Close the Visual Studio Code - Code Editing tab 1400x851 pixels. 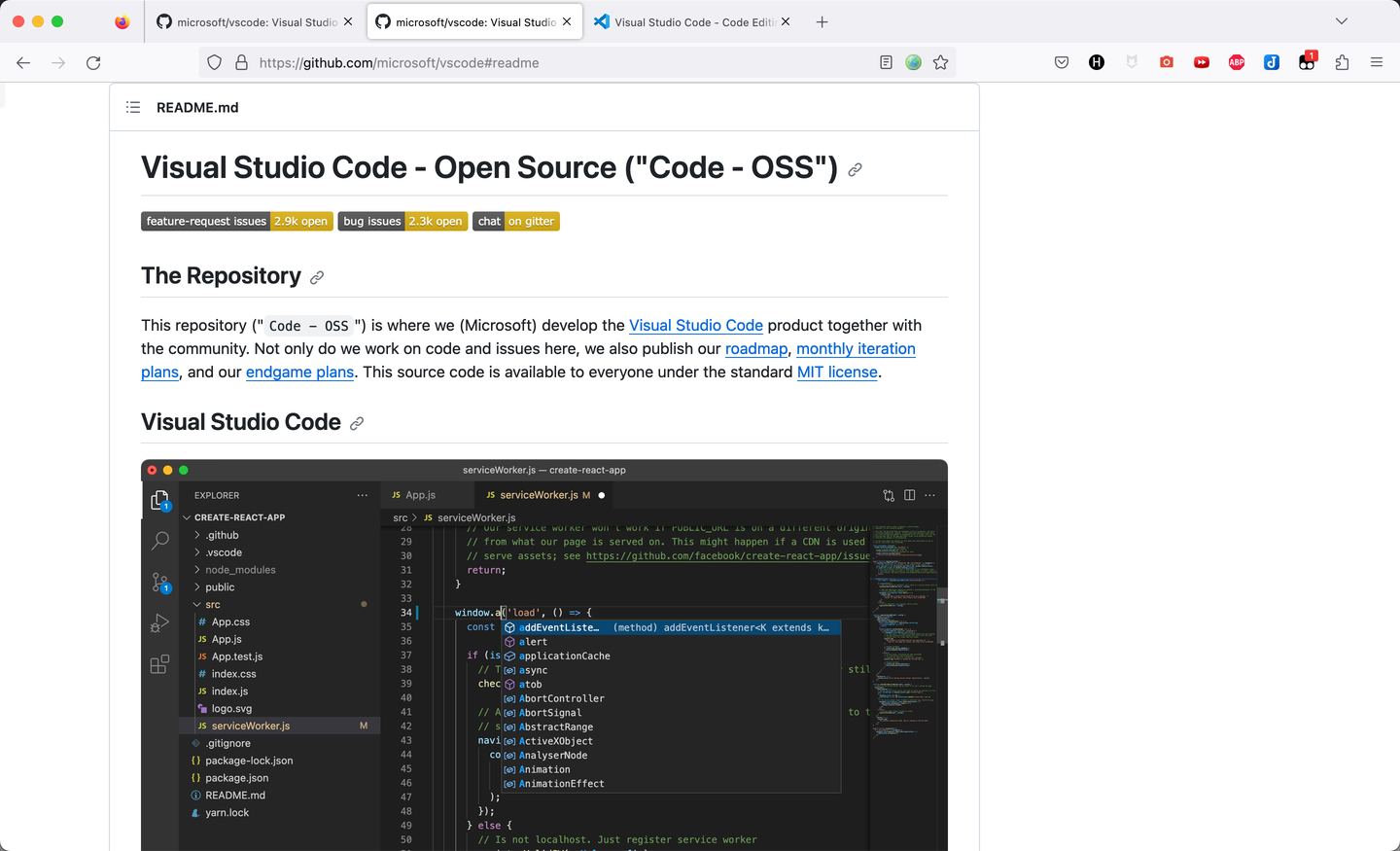click(x=786, y=21)
